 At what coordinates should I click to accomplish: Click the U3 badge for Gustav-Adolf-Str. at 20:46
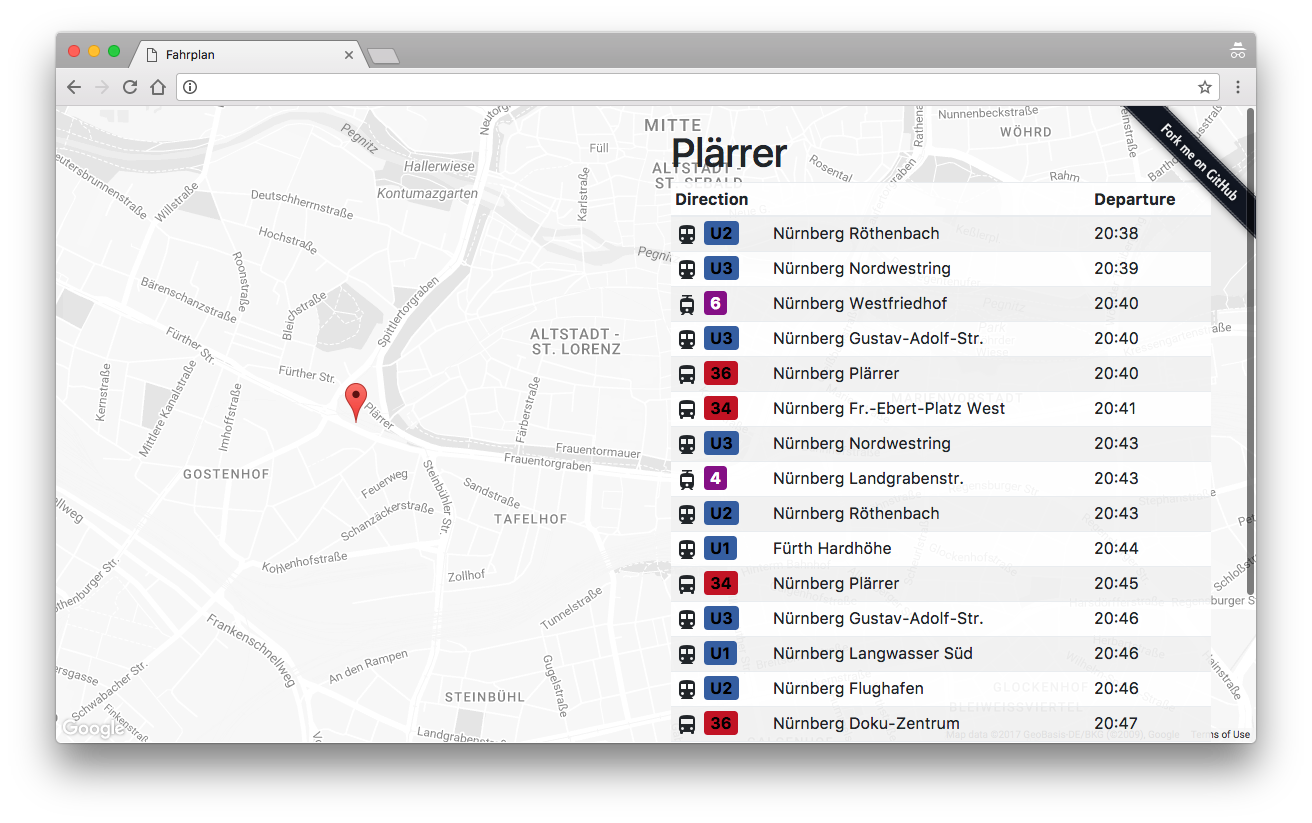point(721,618)
